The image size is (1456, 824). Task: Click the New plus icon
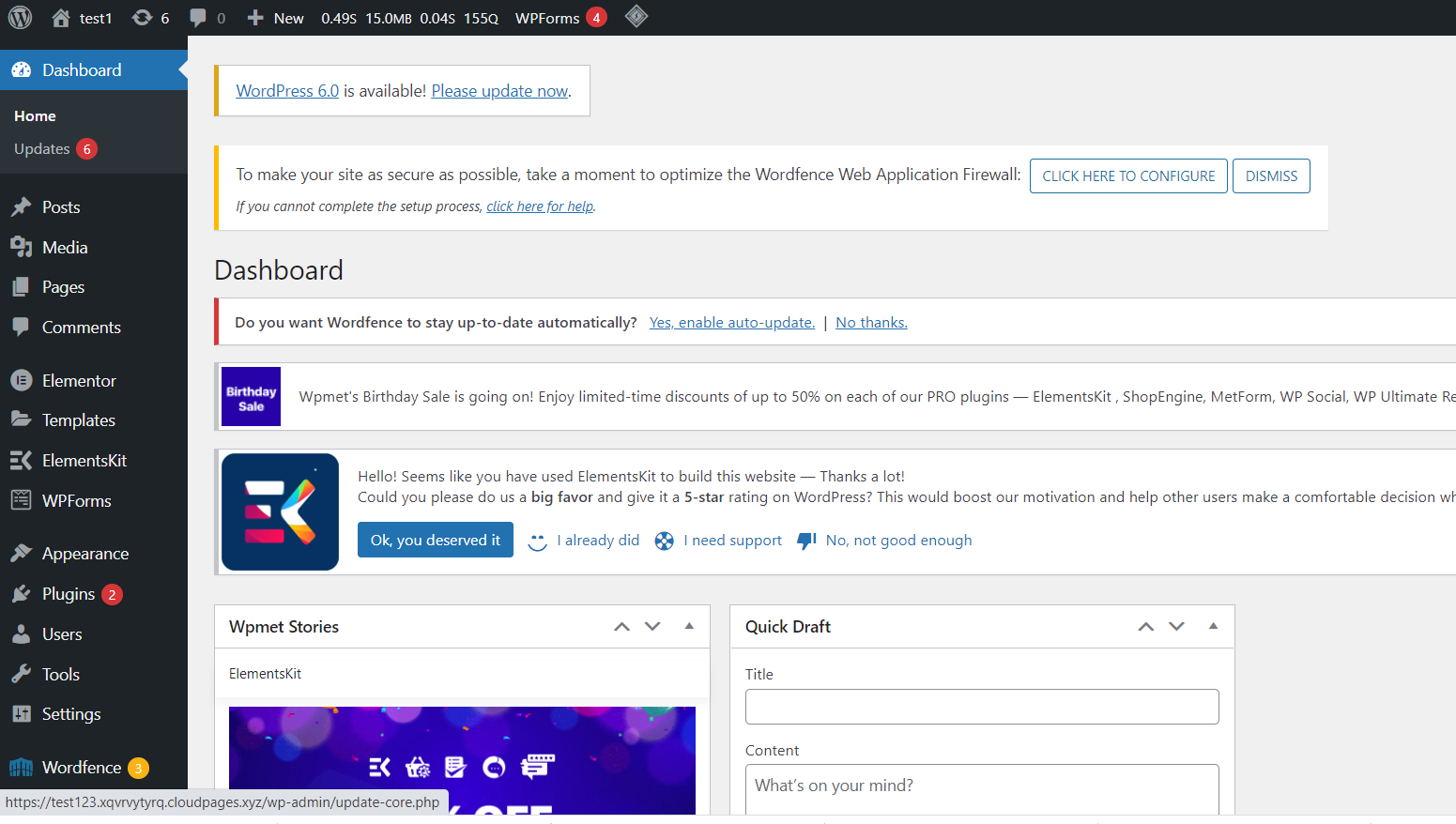pos(255,18)
